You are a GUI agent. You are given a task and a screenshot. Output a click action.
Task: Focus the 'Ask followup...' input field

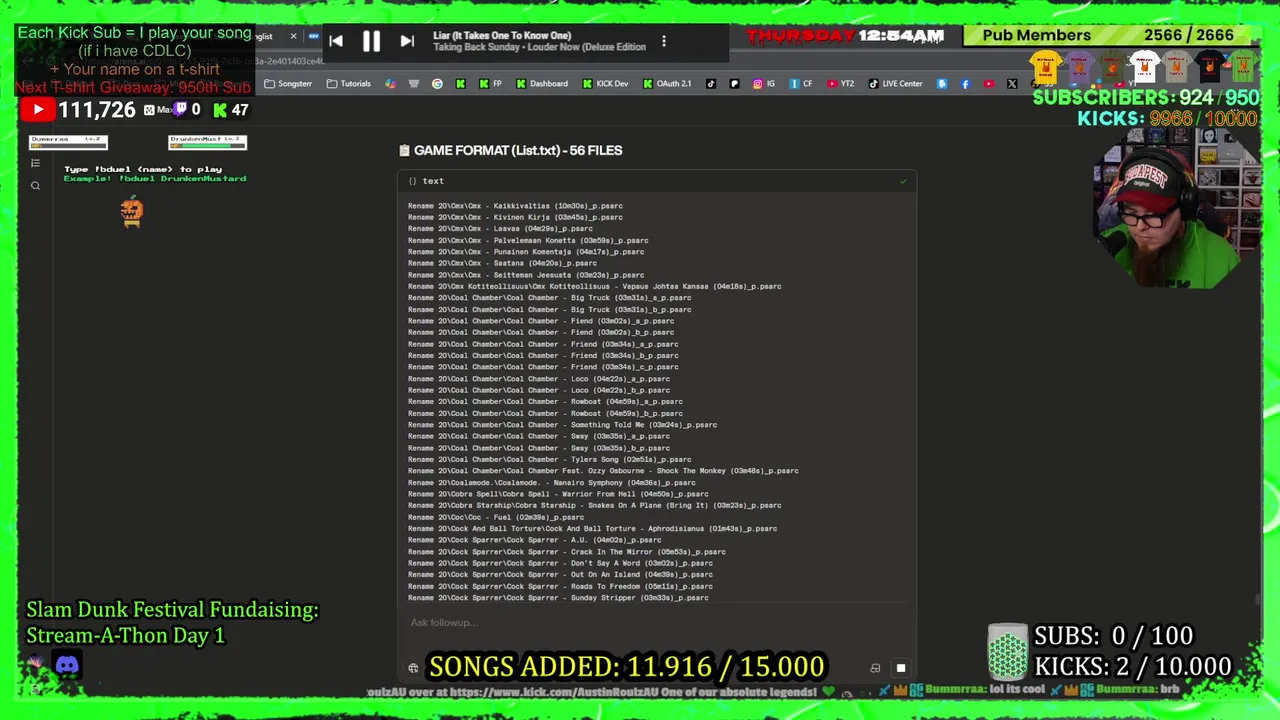pos(640,622)
